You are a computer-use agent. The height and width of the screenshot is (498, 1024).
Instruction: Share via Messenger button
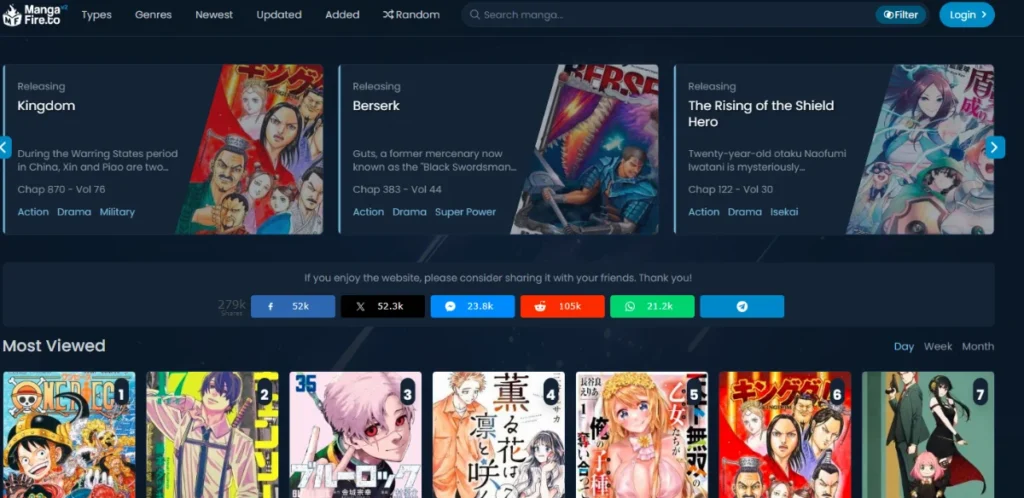pos(472,306)
